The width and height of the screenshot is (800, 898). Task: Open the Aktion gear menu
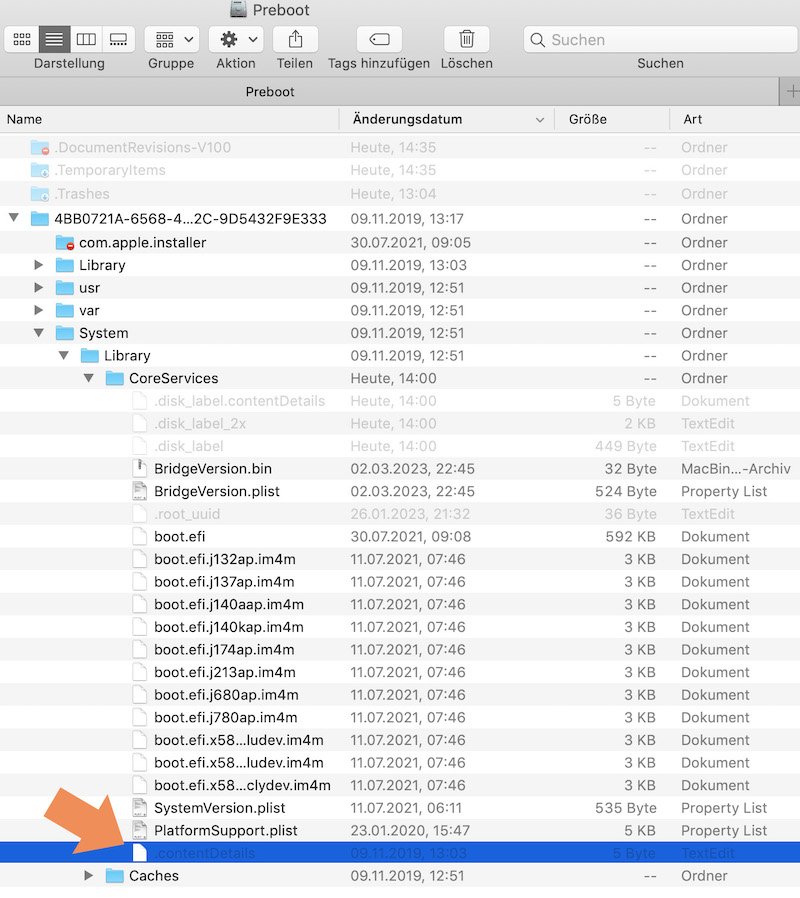click(236, 40)
